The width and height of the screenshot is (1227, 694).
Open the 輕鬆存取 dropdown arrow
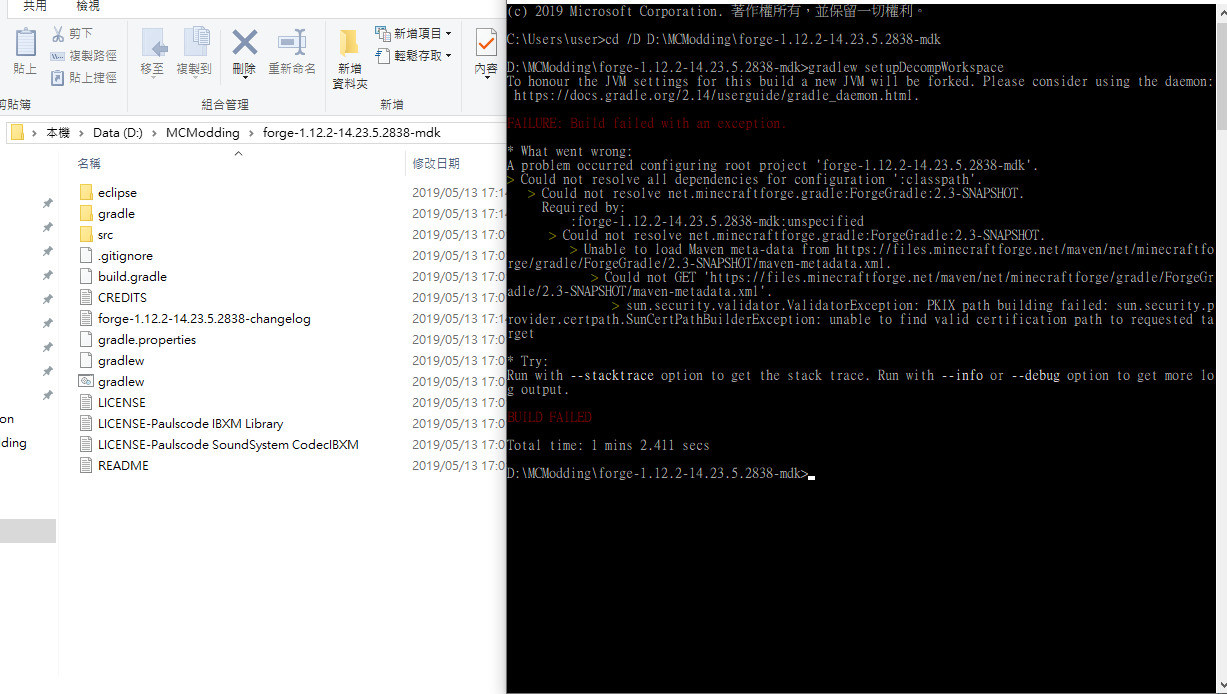(448, 54)
